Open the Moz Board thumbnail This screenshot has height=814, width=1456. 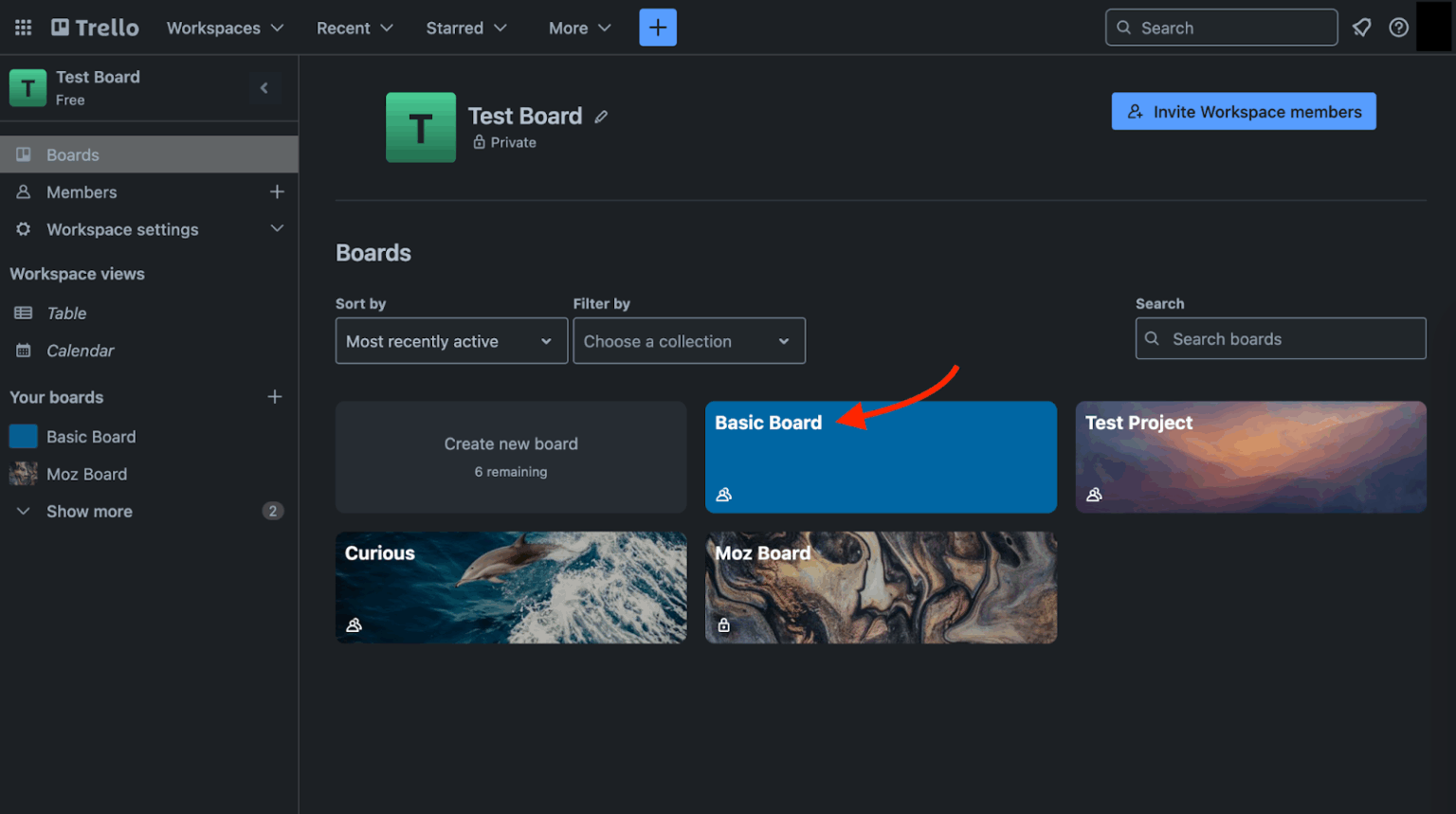tap(880, 588)
